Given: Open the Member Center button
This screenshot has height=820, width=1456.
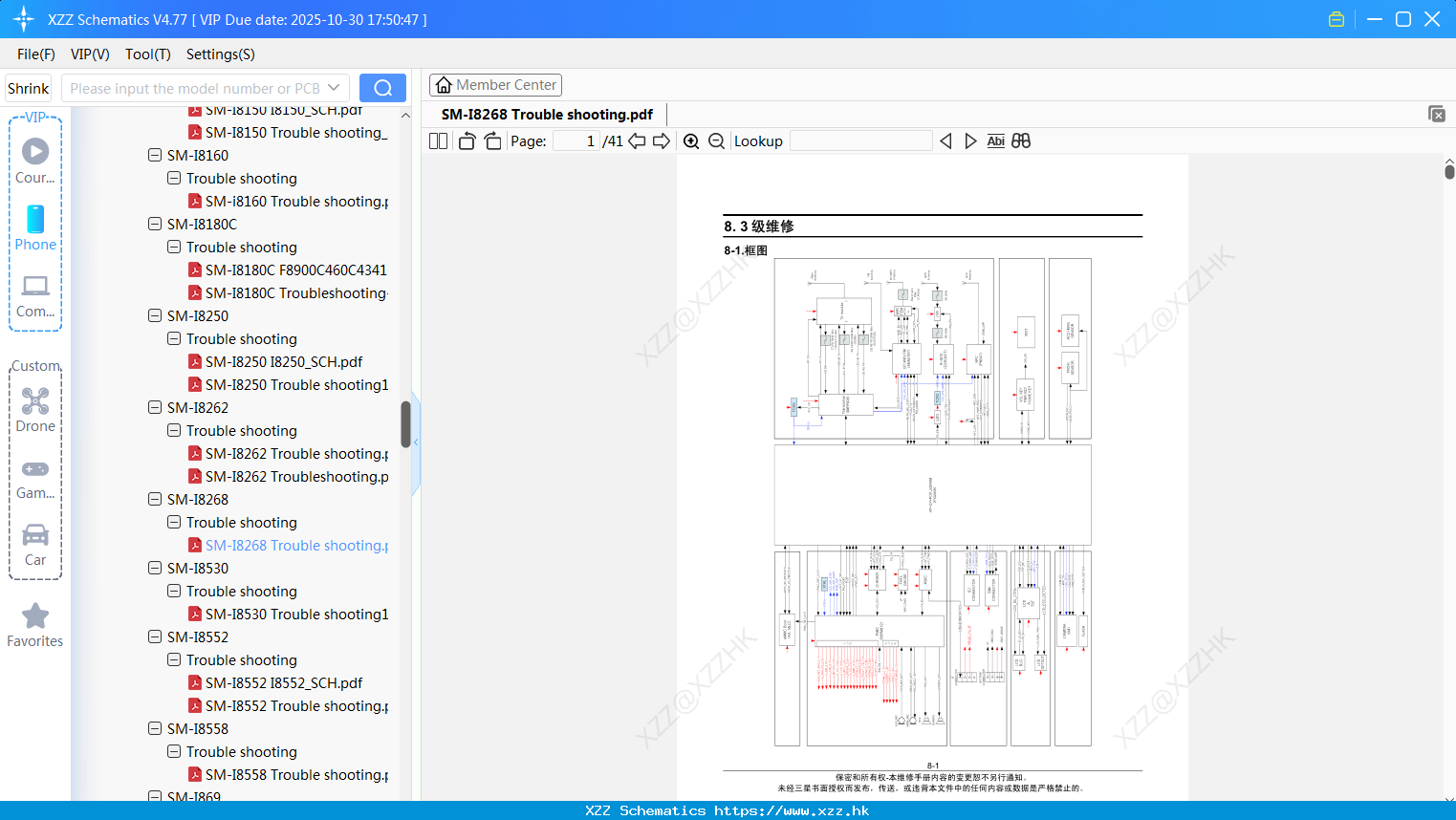Looking at the screenshot, I should (495, 85).
